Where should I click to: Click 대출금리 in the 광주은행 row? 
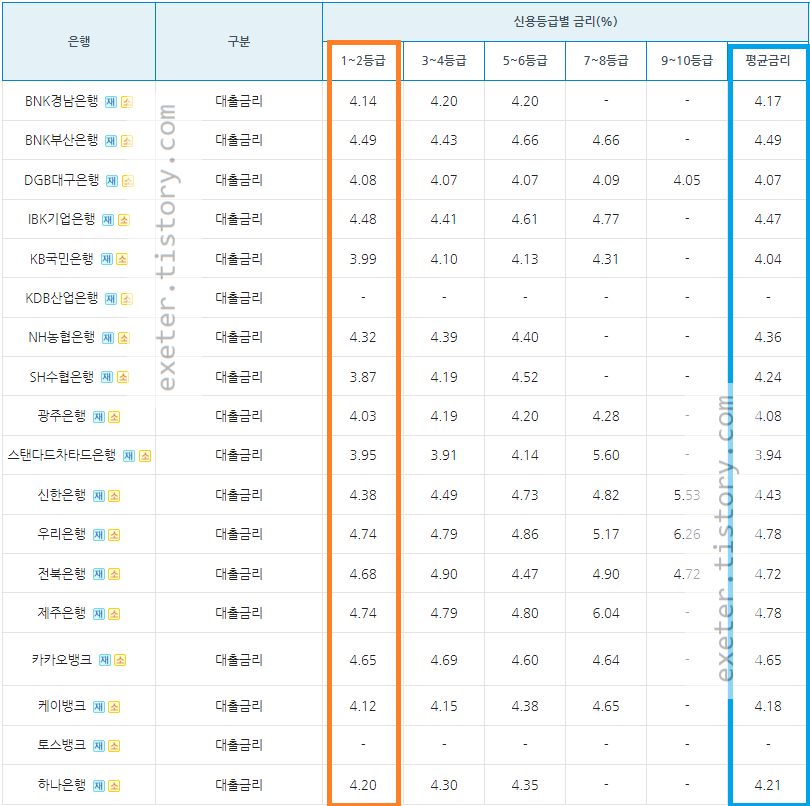tap(239, 416)
